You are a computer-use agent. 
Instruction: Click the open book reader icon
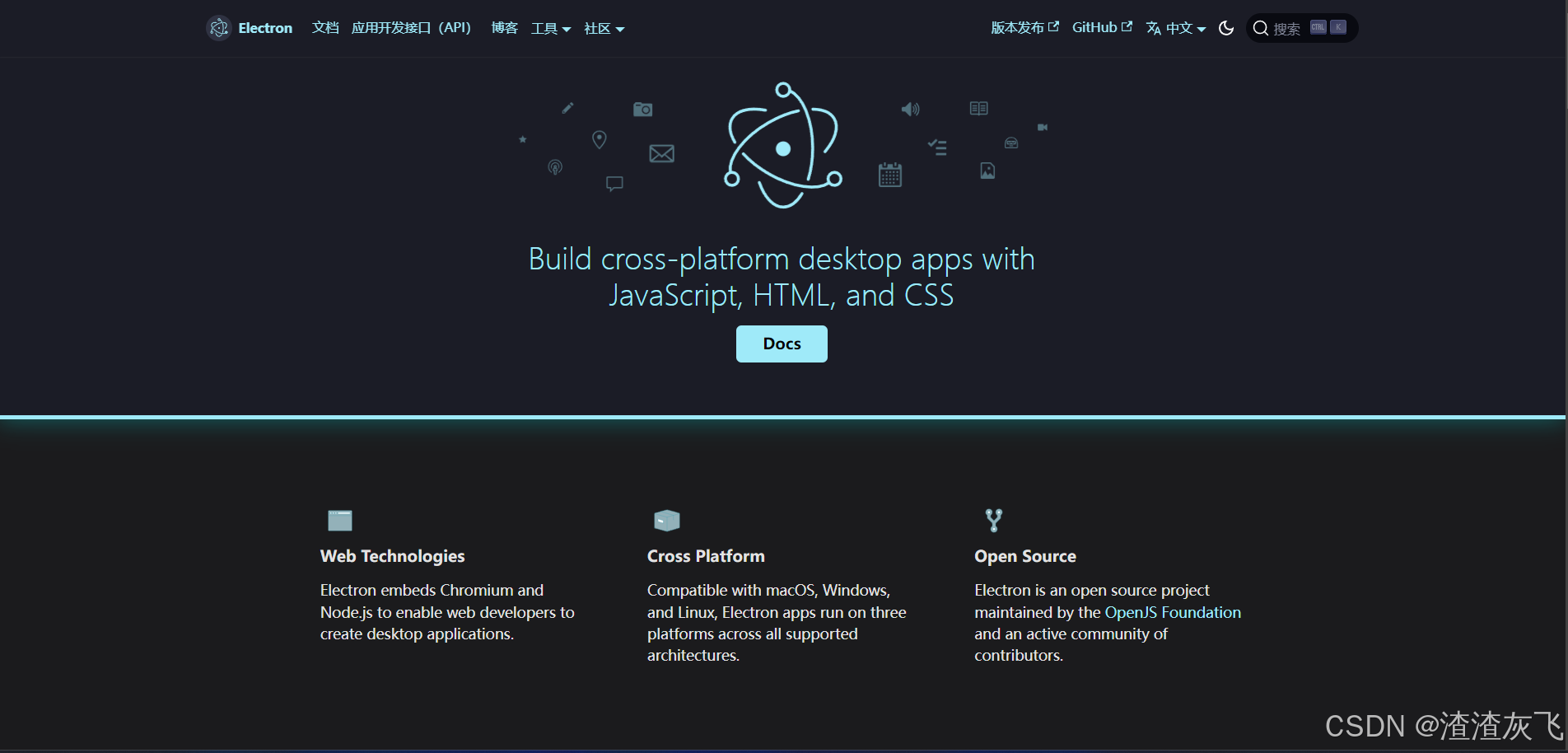[x=978, y=109]
